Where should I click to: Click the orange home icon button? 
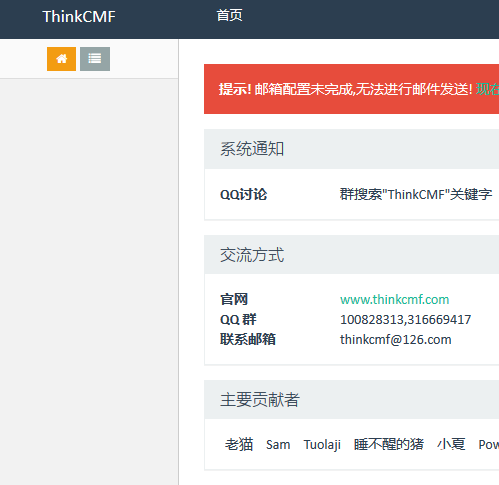[x=61, y=59]
